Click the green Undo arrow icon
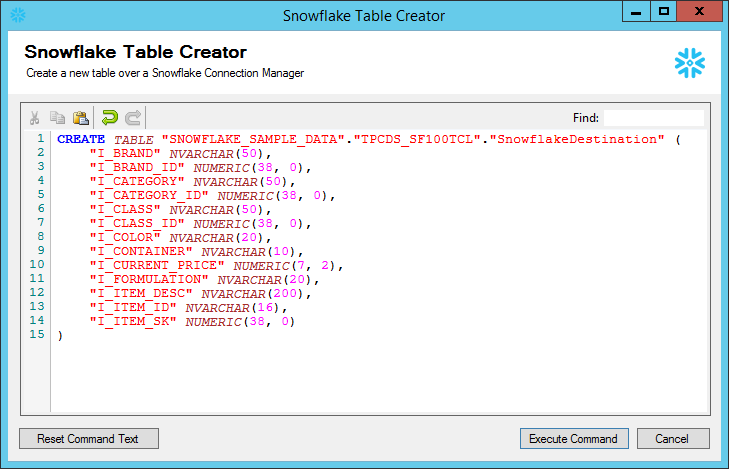The width and height of the screenshot is (729, 469). coord(110,118)
